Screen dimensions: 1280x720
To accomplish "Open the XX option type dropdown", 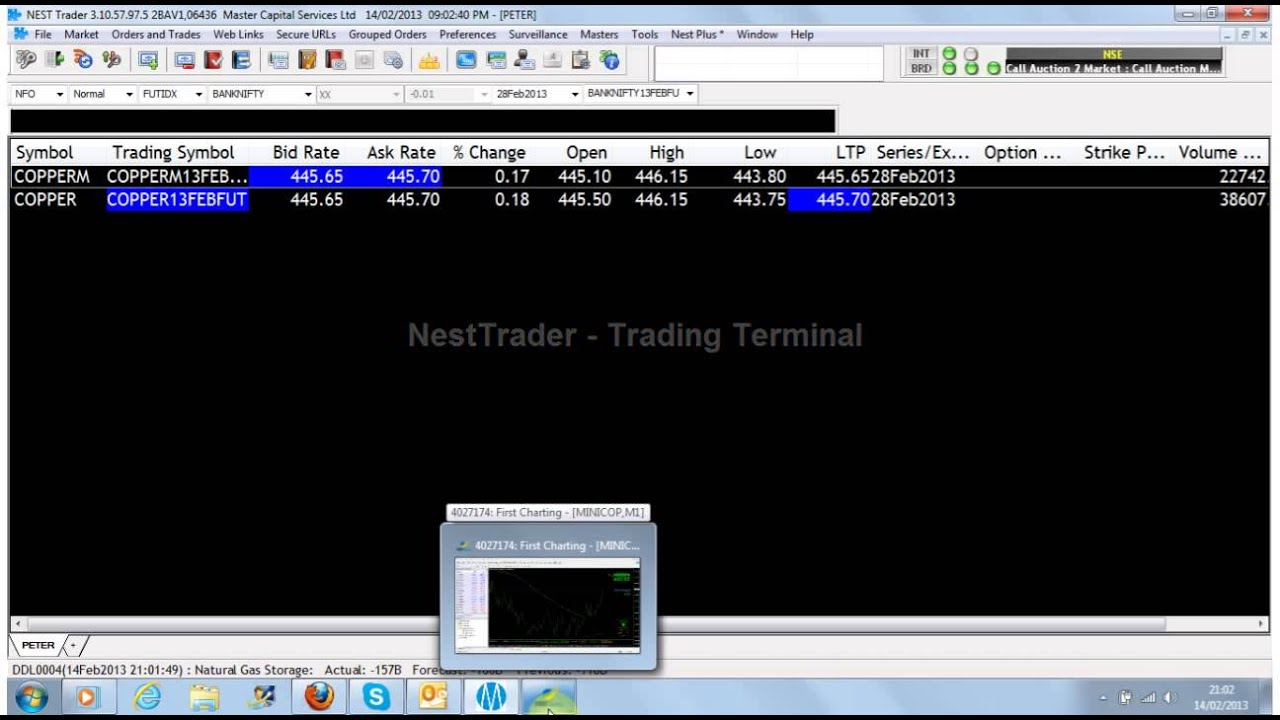I will pos(396,94).
